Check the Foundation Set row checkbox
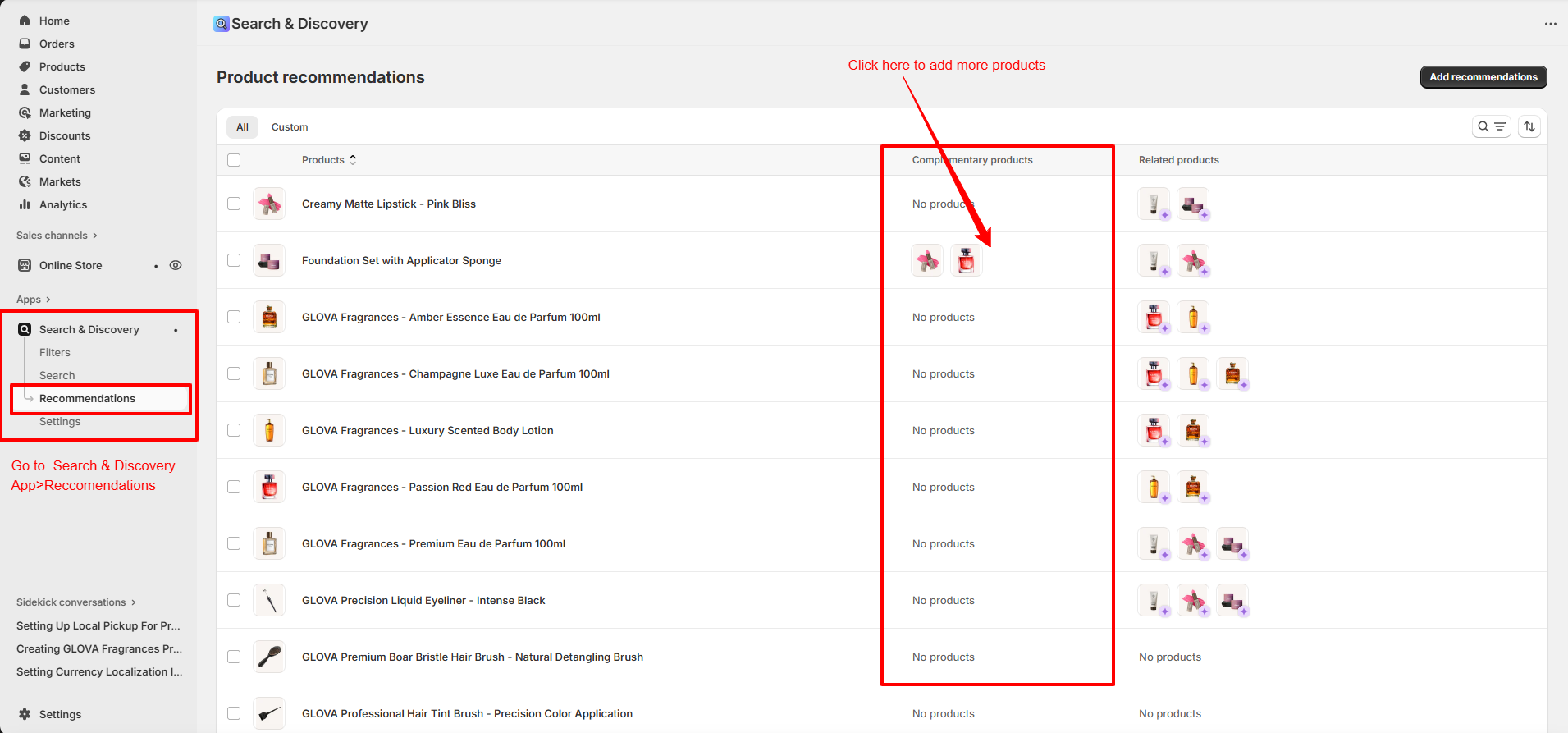The height and width of the screenshot is (733, 1568). click(x=234, y=260)
